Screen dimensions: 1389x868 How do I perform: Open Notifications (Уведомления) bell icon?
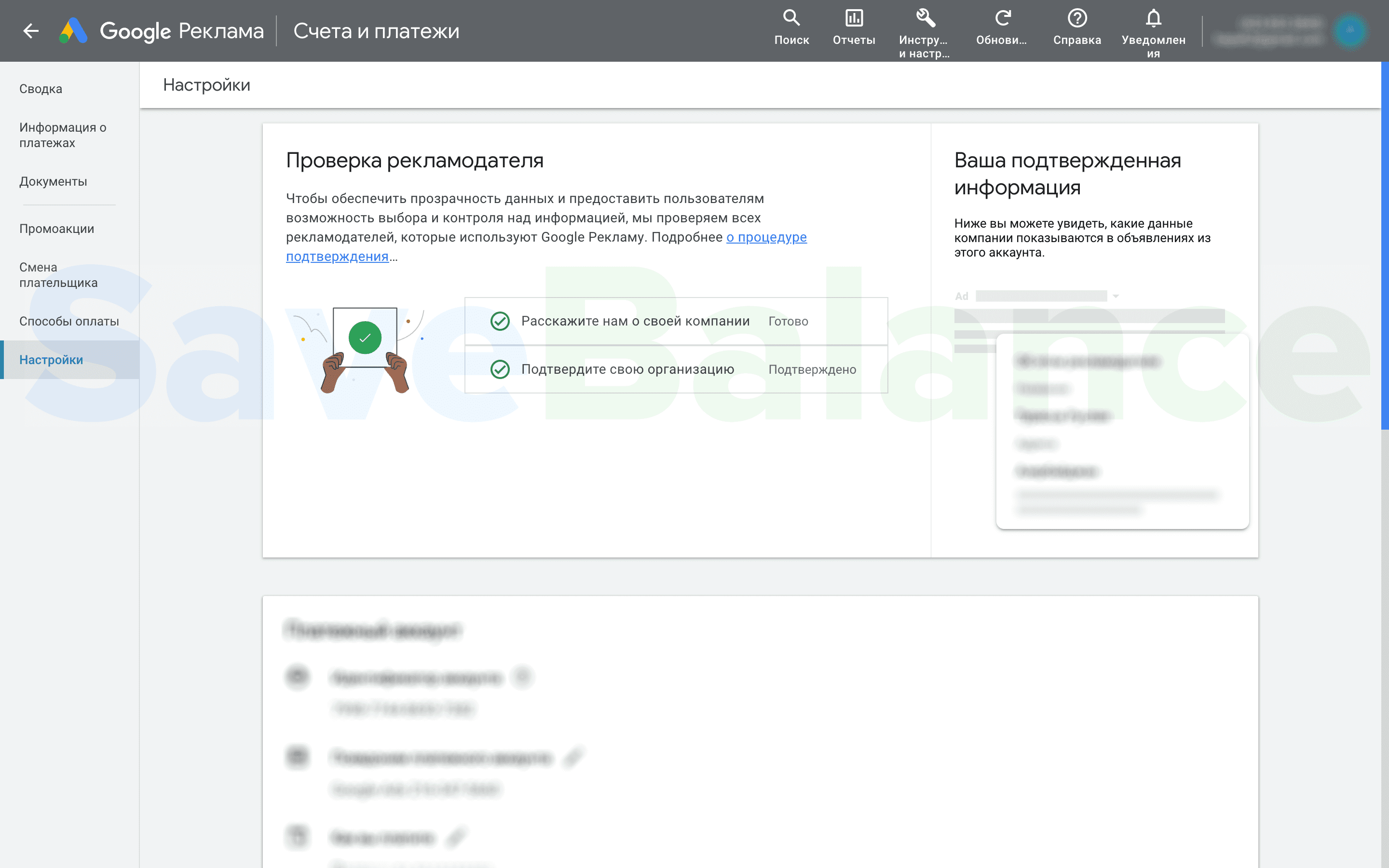1153,19
